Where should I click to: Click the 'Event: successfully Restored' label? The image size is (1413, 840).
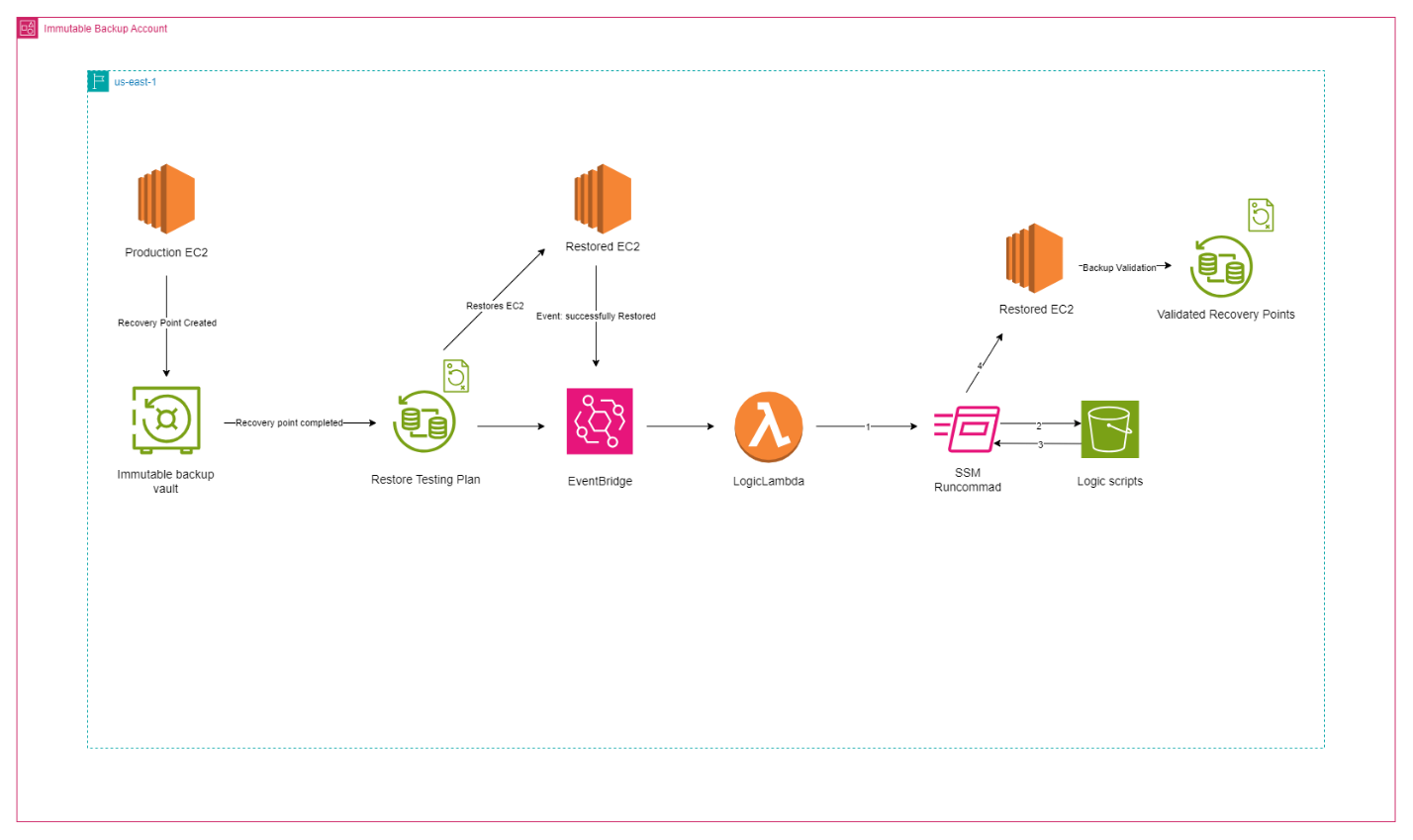click(x=596, y=316)
